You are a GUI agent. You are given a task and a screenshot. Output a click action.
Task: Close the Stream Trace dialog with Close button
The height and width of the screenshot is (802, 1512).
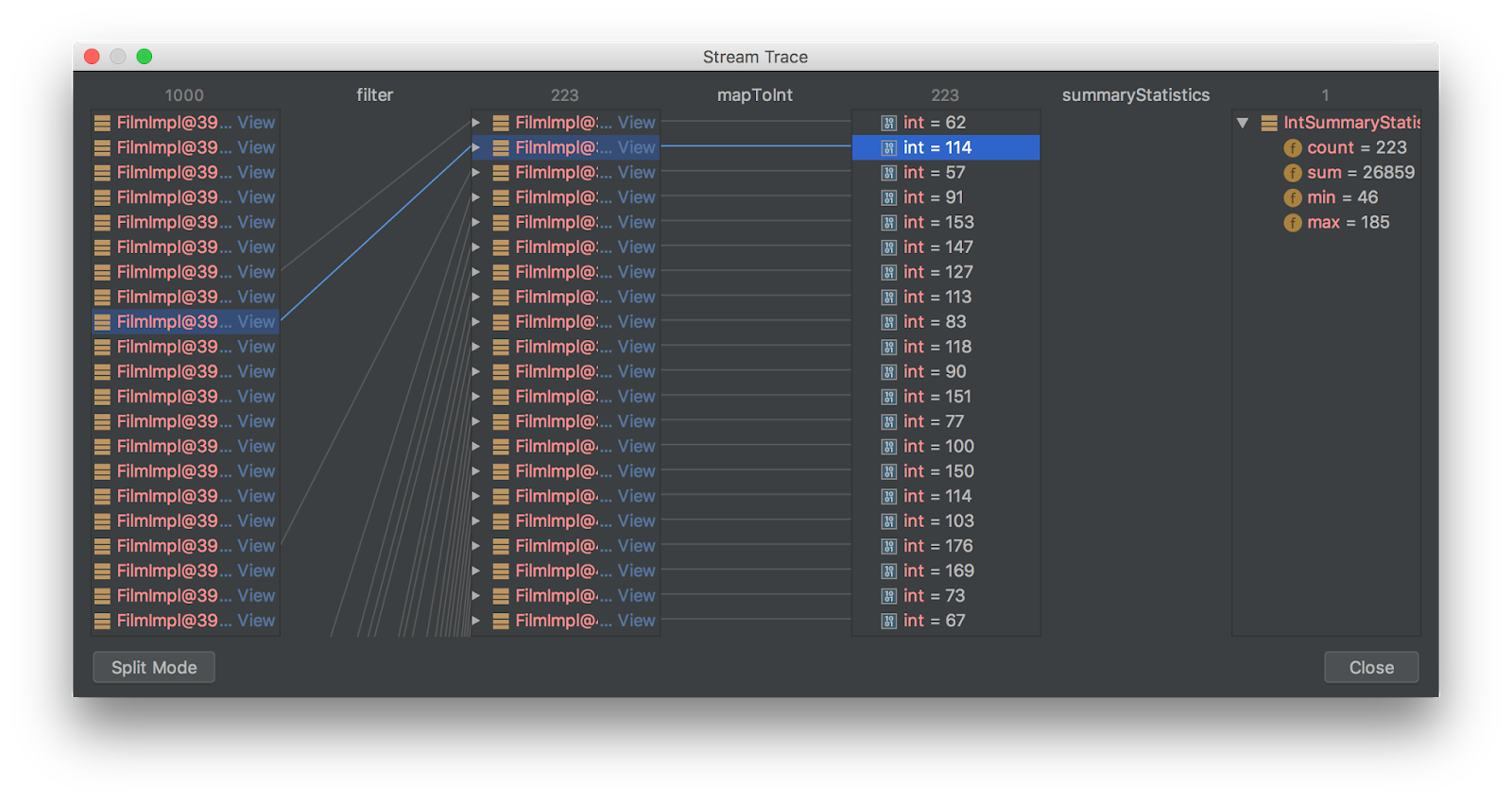[x=1371, y=667]
